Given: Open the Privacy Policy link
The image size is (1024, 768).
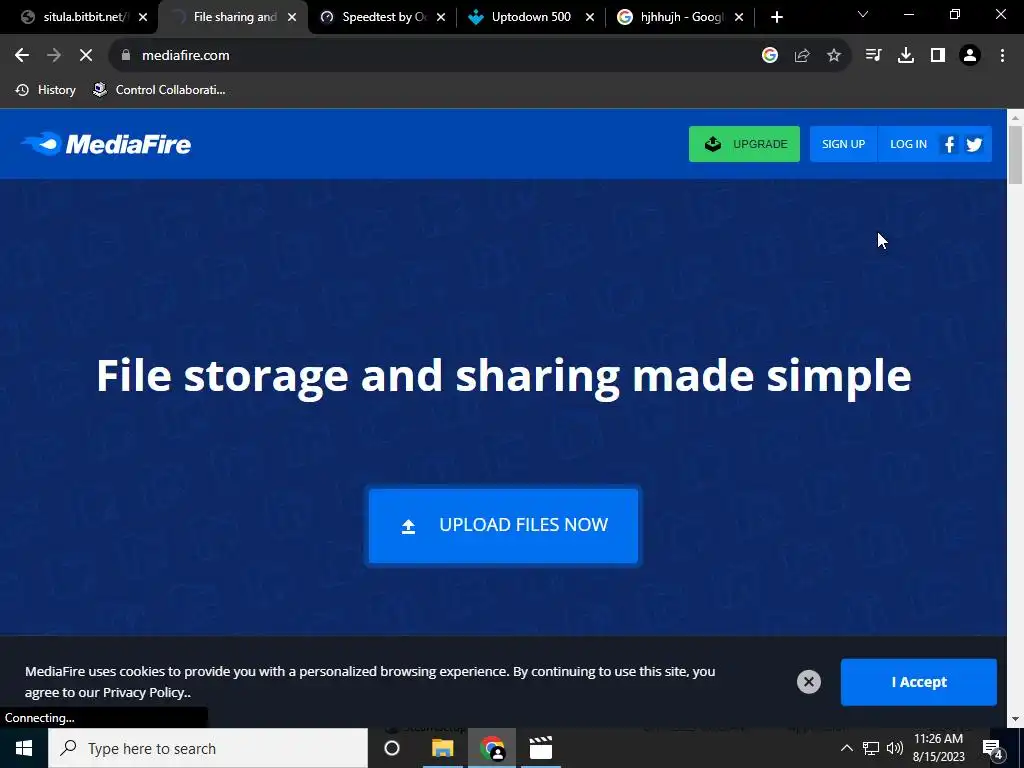Looking at the screenshot, I should pyautogui.click(x=146, y=692).
